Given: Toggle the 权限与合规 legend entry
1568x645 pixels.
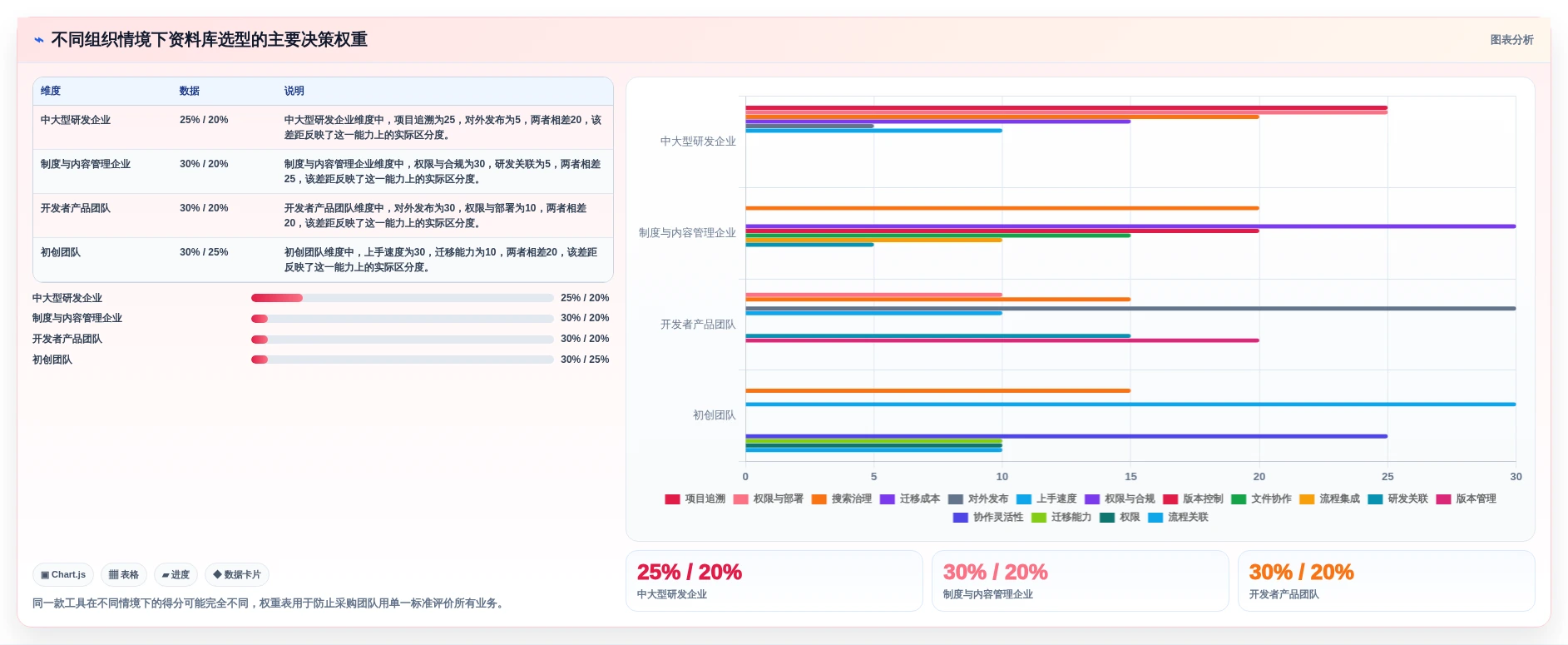Looking at the screenshot, I should 1119,499.
